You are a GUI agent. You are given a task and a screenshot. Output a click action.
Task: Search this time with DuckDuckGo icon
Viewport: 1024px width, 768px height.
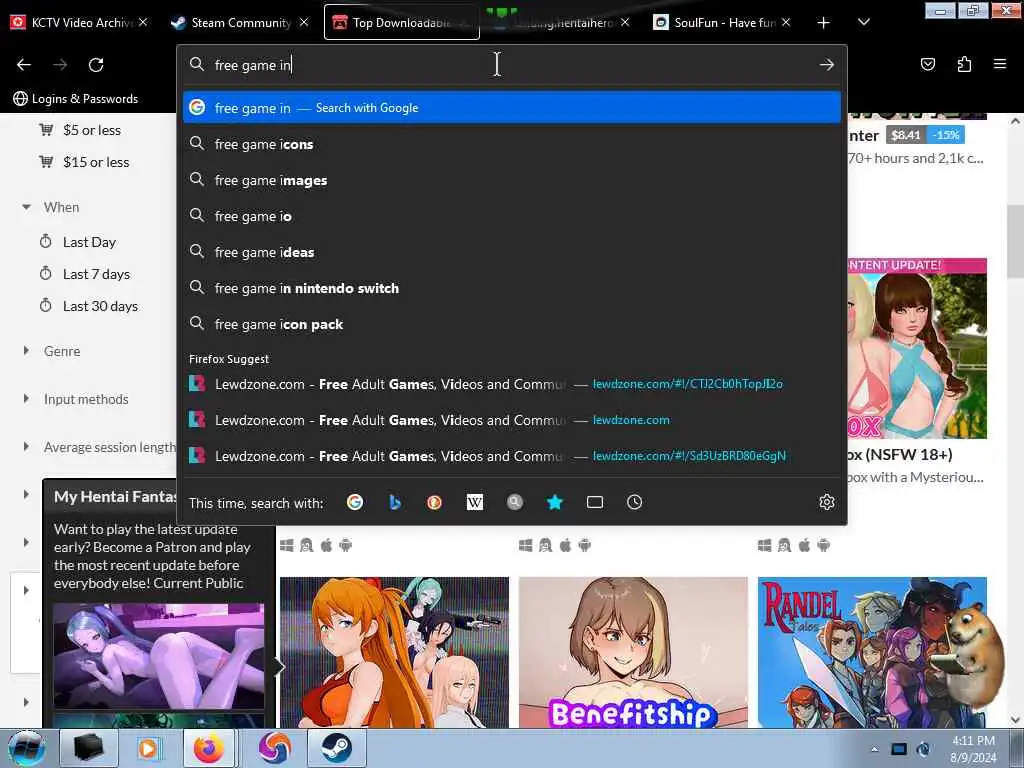click(x=434, y=502)
